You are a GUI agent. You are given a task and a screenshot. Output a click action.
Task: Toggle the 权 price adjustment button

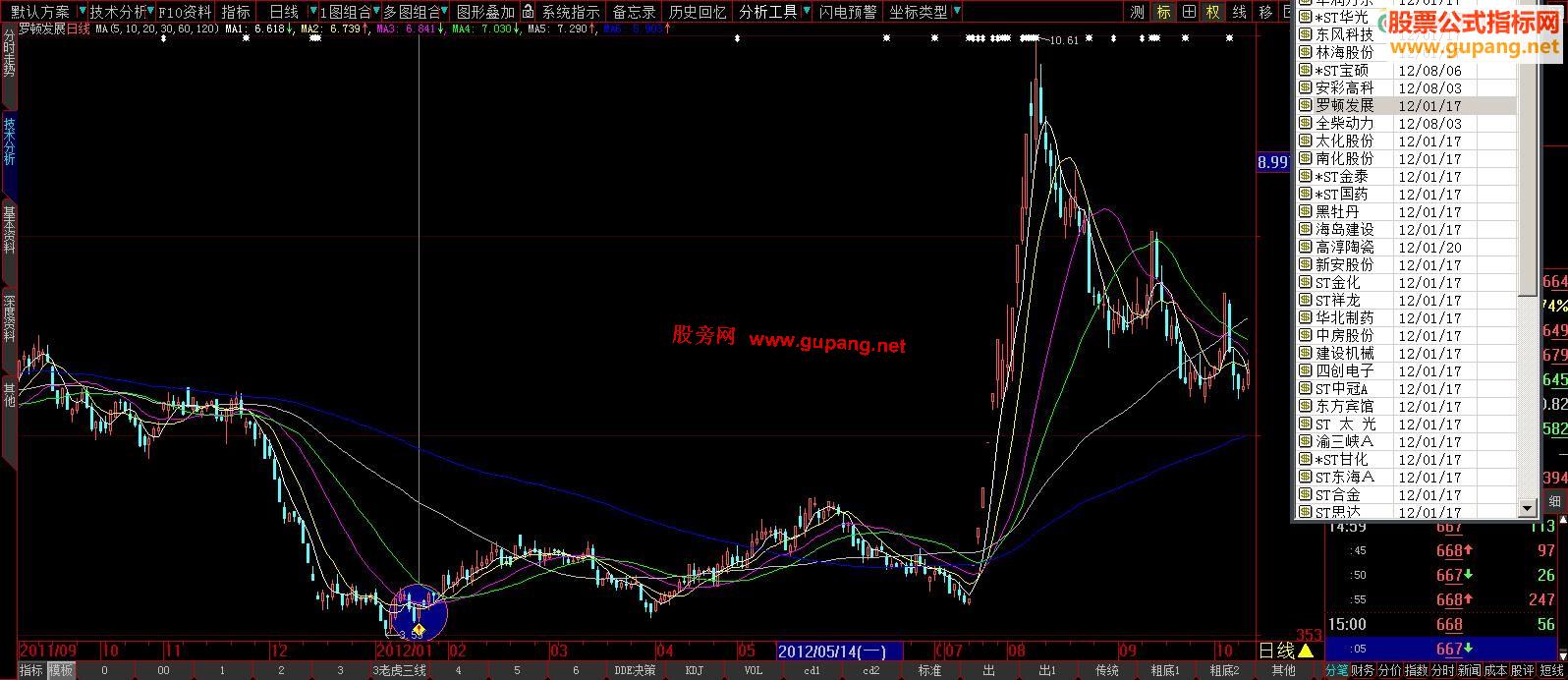[1214, 12]
